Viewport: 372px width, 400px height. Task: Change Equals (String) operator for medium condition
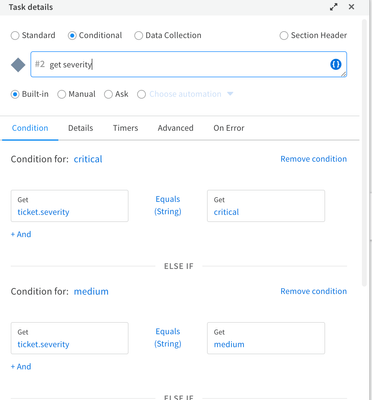[168, 338]
